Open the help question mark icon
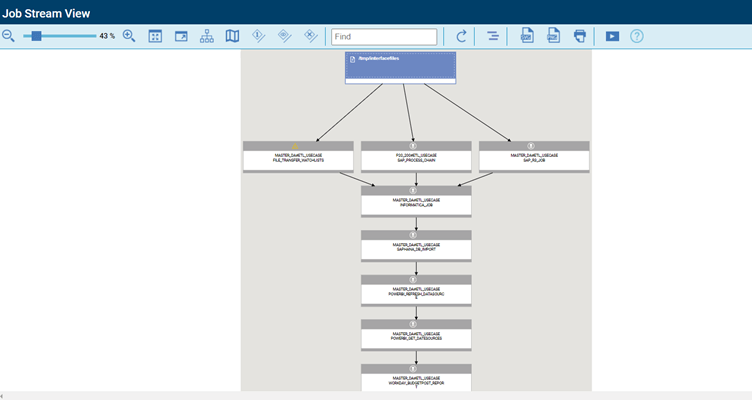 [x=637, y=36]
